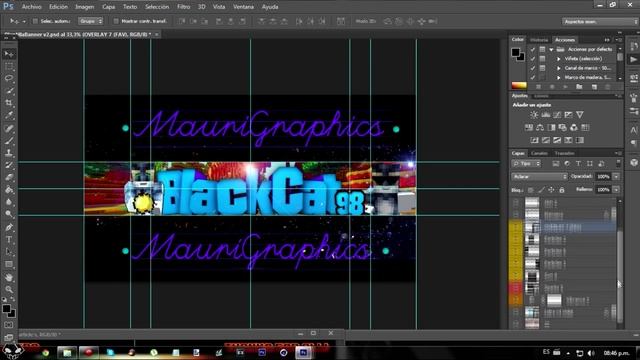The width and height of the screenshot is (640, 360).
Task: Toggle lock position for layer
Action: click(x=551, y=190)
